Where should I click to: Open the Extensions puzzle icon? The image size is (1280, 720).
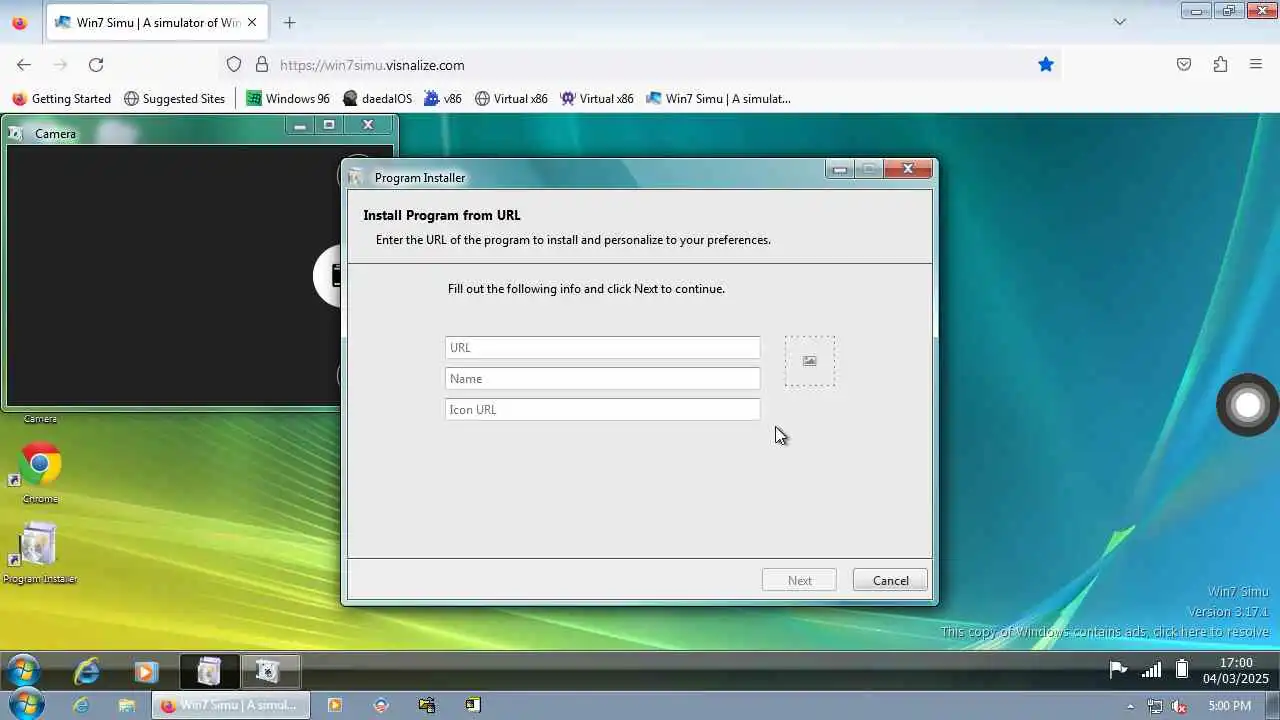point(1220,64)
